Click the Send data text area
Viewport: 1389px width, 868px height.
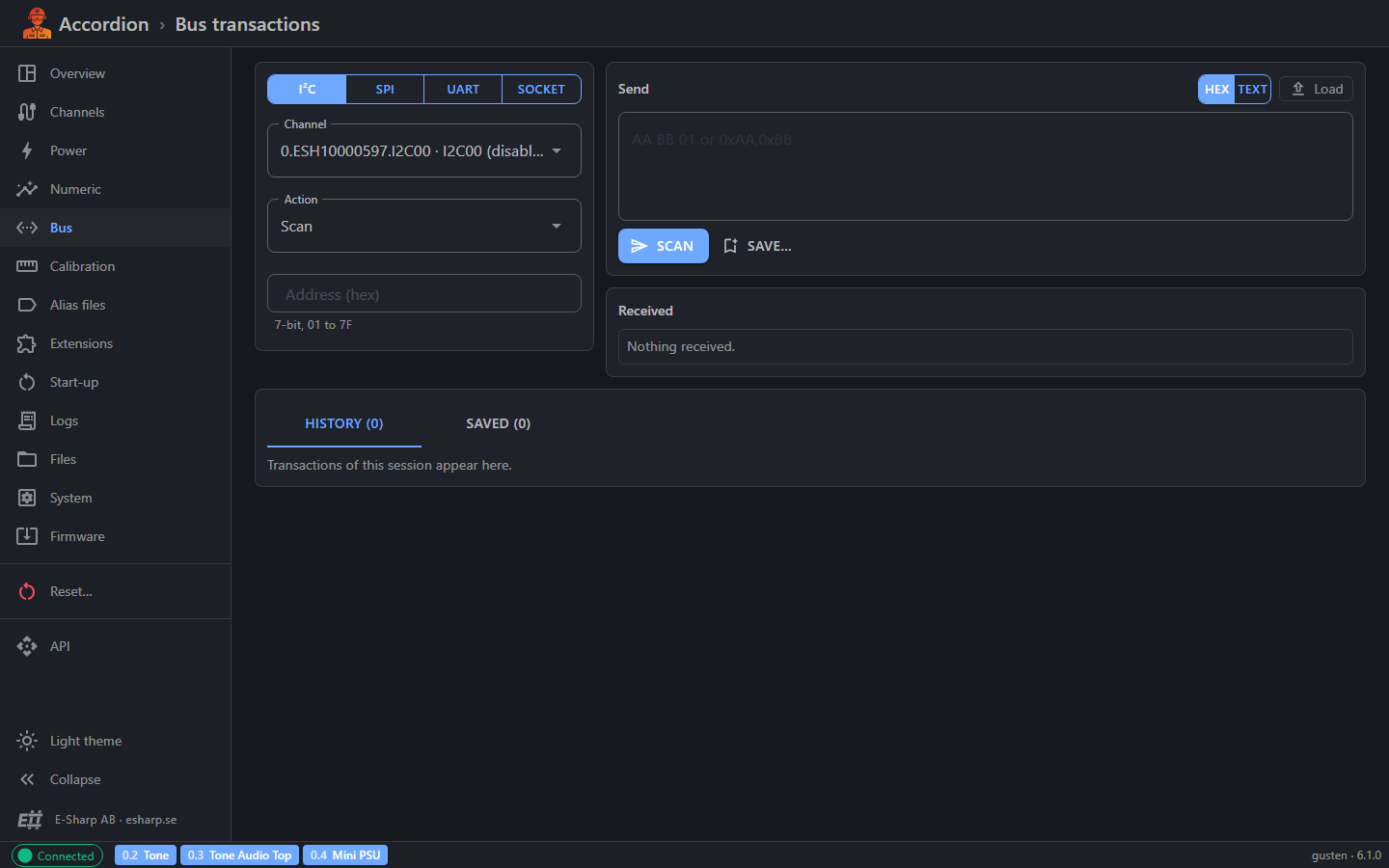point(986,167)
